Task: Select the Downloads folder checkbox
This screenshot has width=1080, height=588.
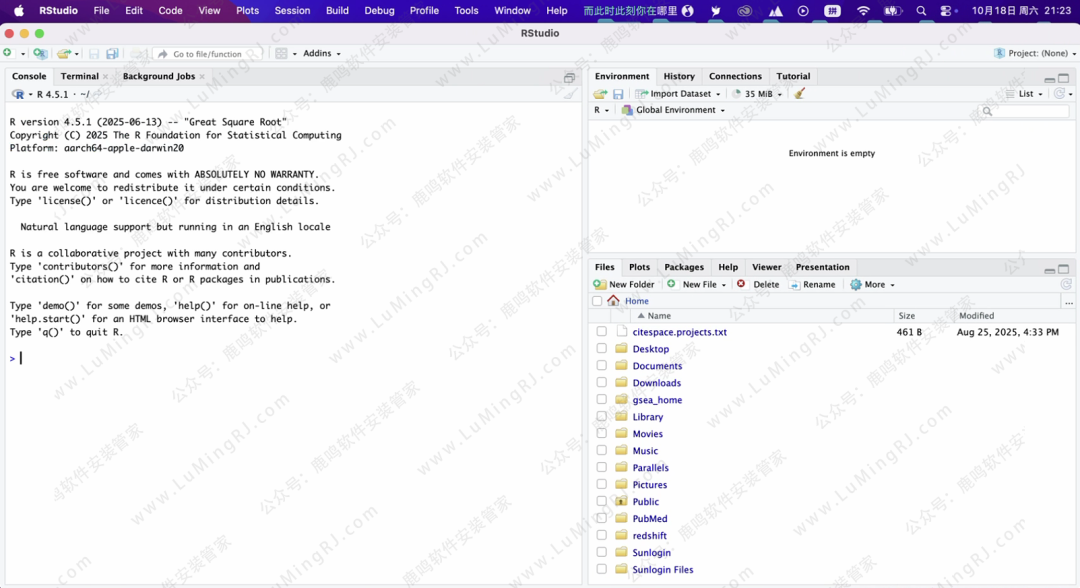Action: pos(601,383)
